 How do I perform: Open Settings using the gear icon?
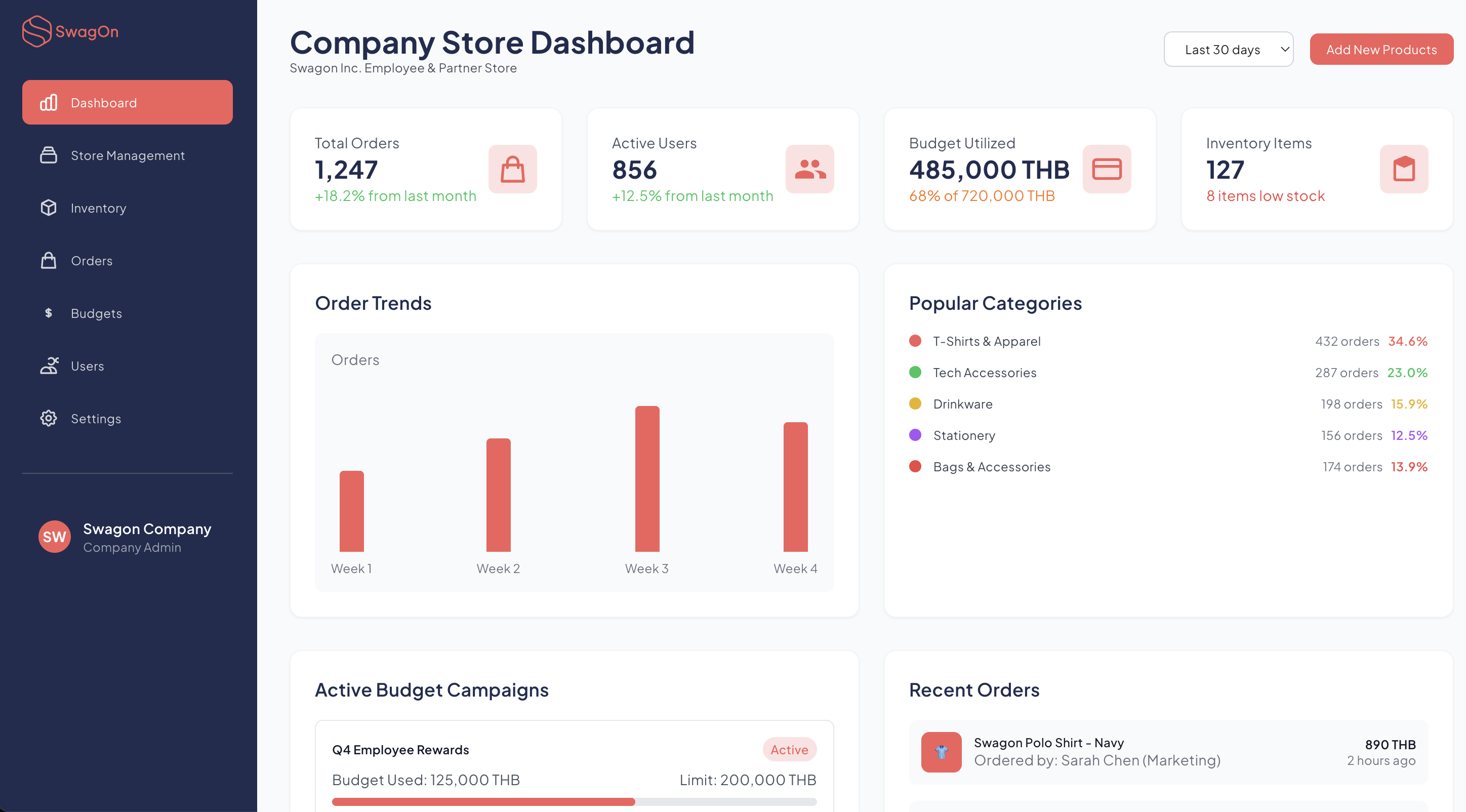[x=49, y=418]
